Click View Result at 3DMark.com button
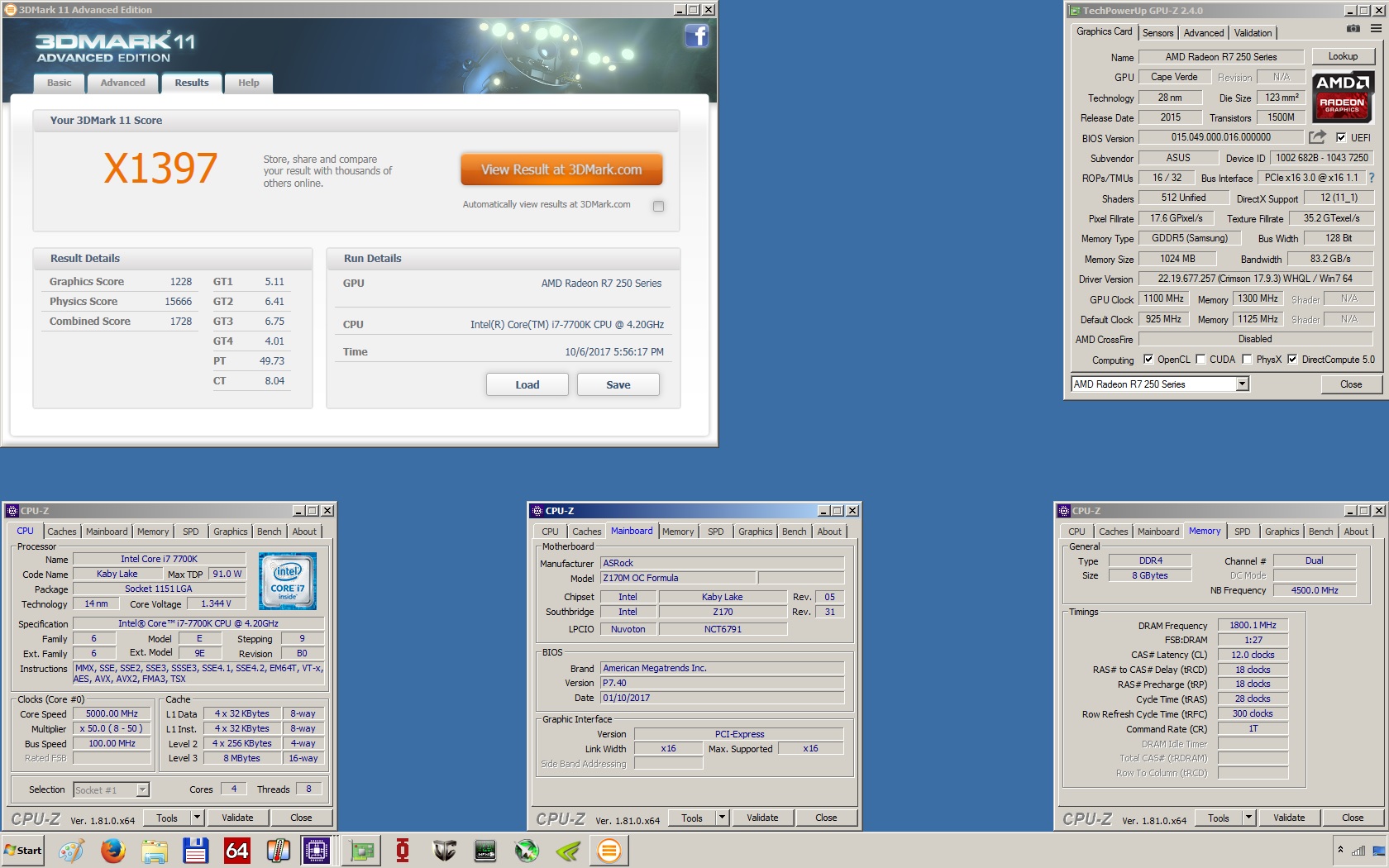The height and width of the screenshot is (868, 1389). point(561,169)
